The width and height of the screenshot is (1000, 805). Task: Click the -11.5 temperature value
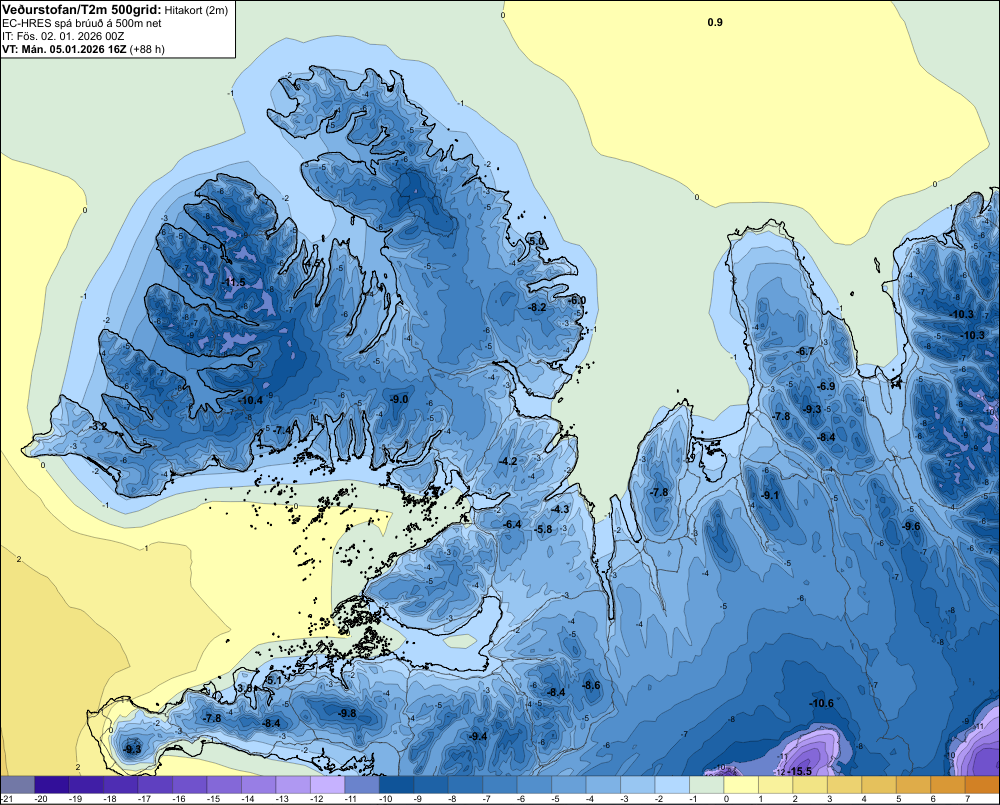click(233, 283)
